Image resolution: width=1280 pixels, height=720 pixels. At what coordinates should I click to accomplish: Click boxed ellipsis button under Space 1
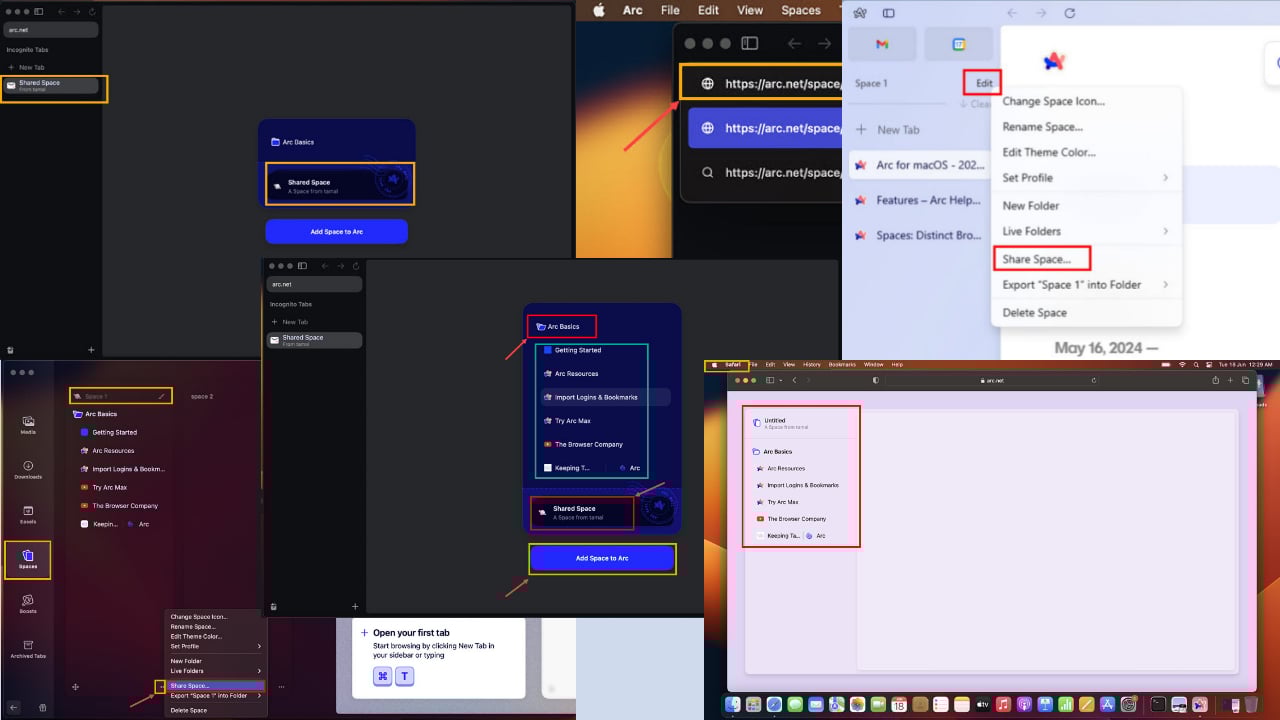(159, 686)
